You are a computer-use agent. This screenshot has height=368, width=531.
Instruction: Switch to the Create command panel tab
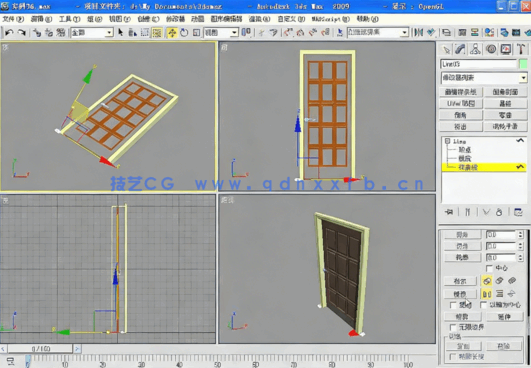click(446, 49)
